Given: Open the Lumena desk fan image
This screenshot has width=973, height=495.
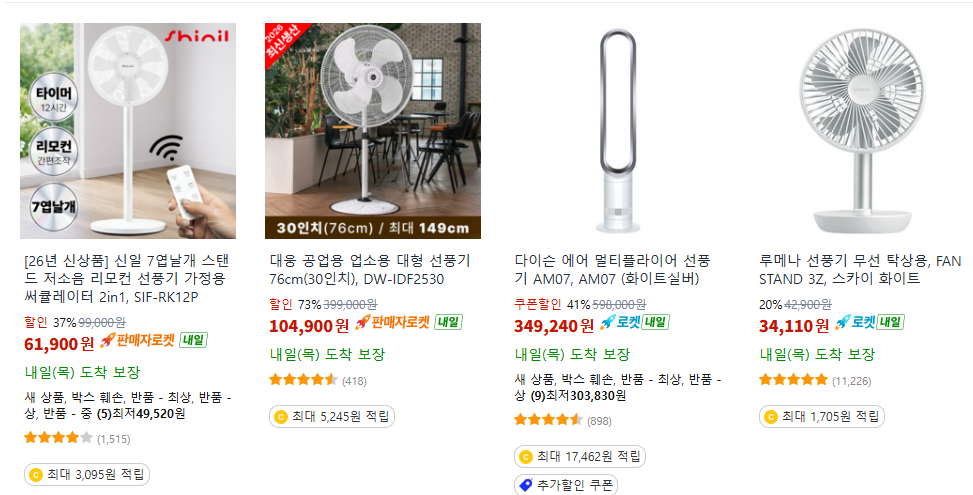Looking at the screenshot, I should (x=863, y=131).
